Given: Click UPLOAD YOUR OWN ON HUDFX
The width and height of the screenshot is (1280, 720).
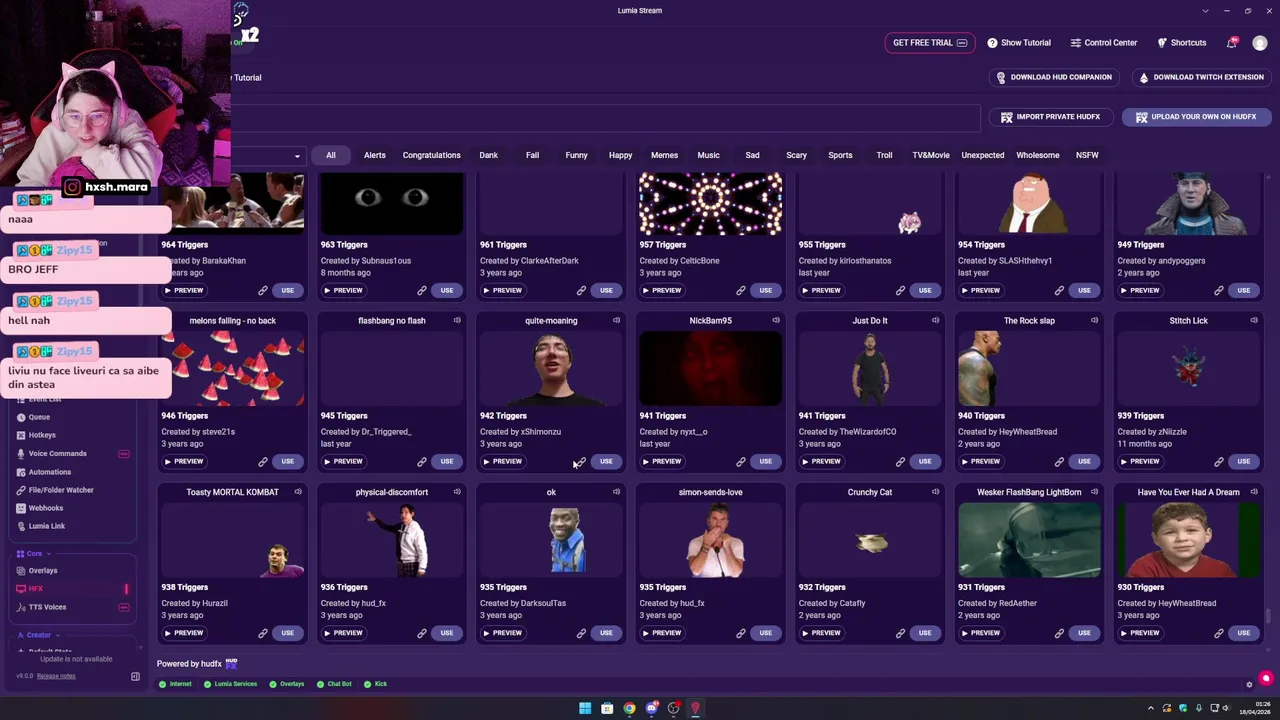Looking at the screenshot, I should point(1196,117).
